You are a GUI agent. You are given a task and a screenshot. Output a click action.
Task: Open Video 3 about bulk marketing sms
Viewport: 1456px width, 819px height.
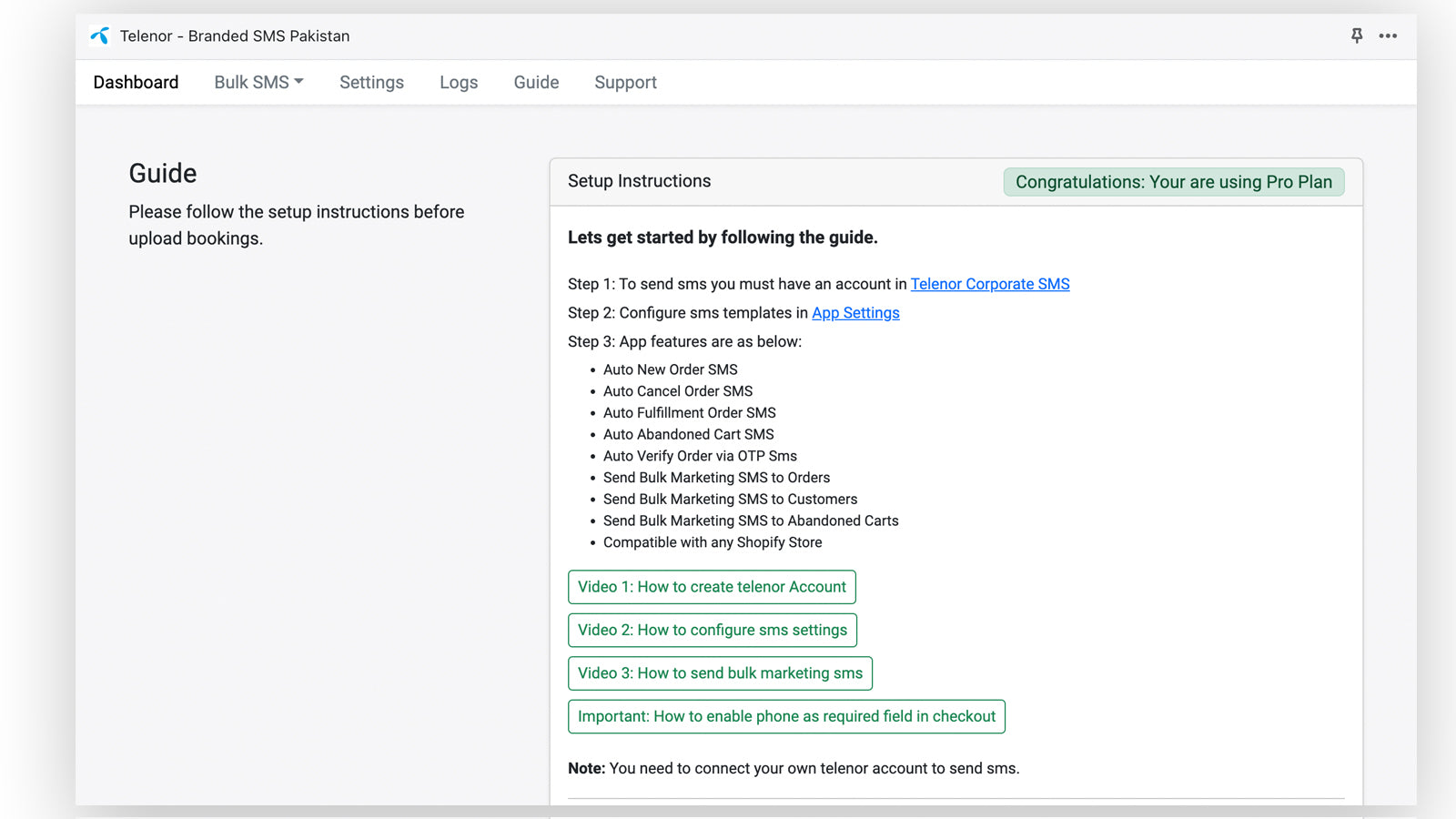(x=720, y=673)
